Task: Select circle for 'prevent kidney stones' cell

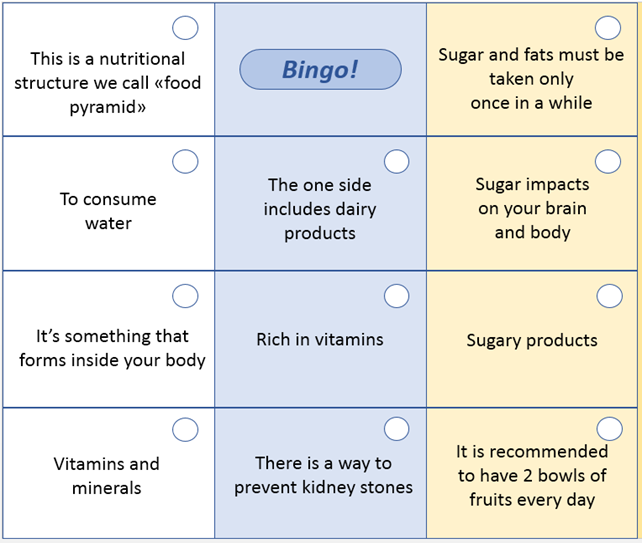Action: click(x=397, y=429)
